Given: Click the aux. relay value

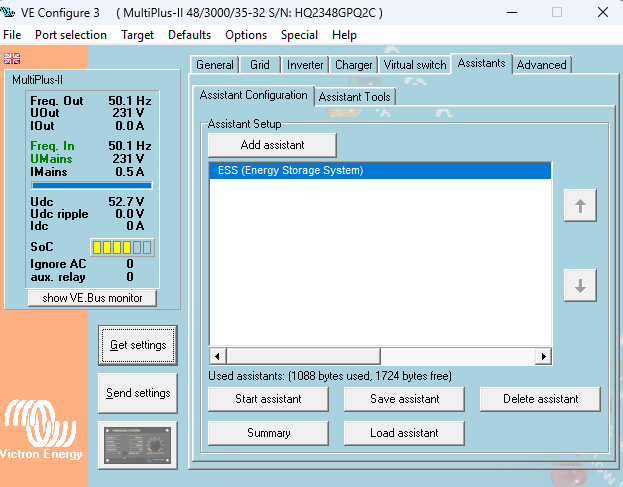Looking at the screenshot, I should pyautogui.click(x=130, y=277).
